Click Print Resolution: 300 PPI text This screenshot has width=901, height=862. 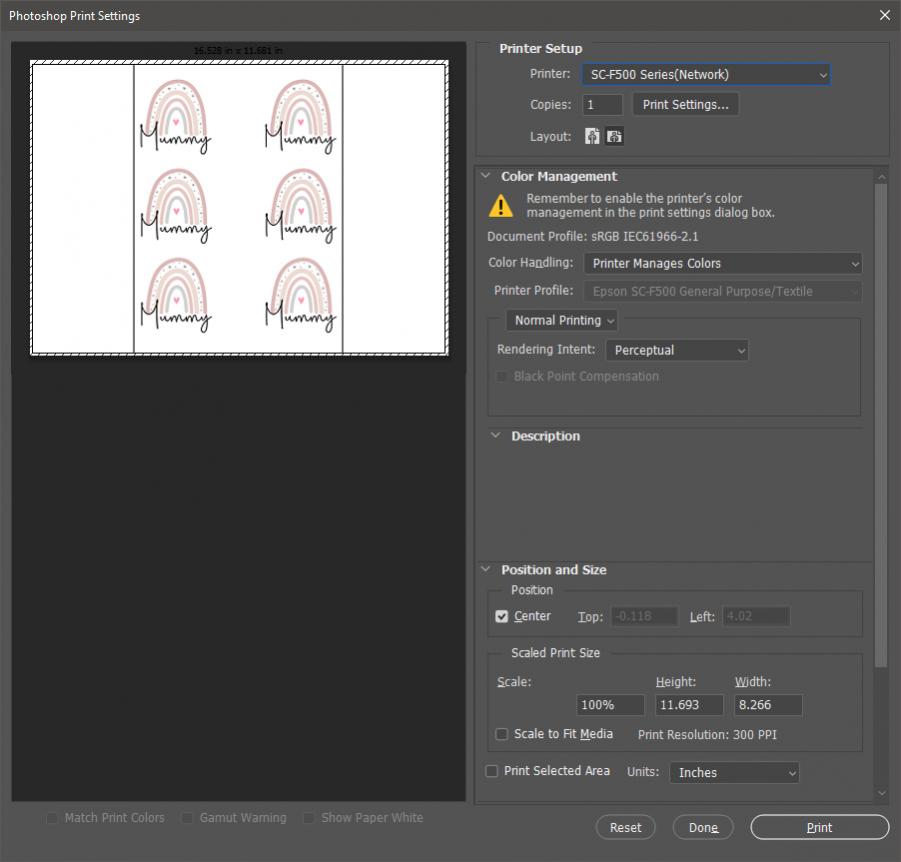tap(707, 734)
